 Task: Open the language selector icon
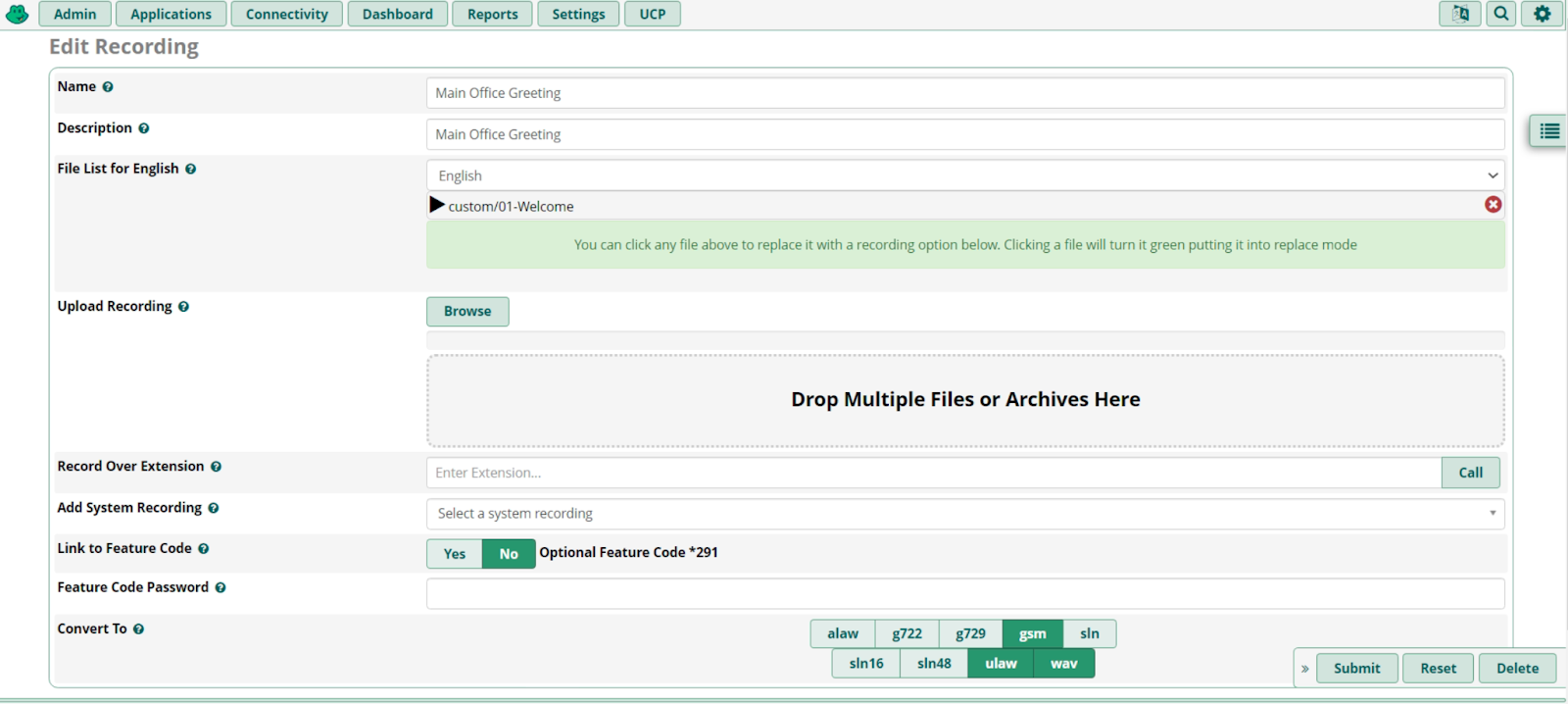(x=1460, y=14)
